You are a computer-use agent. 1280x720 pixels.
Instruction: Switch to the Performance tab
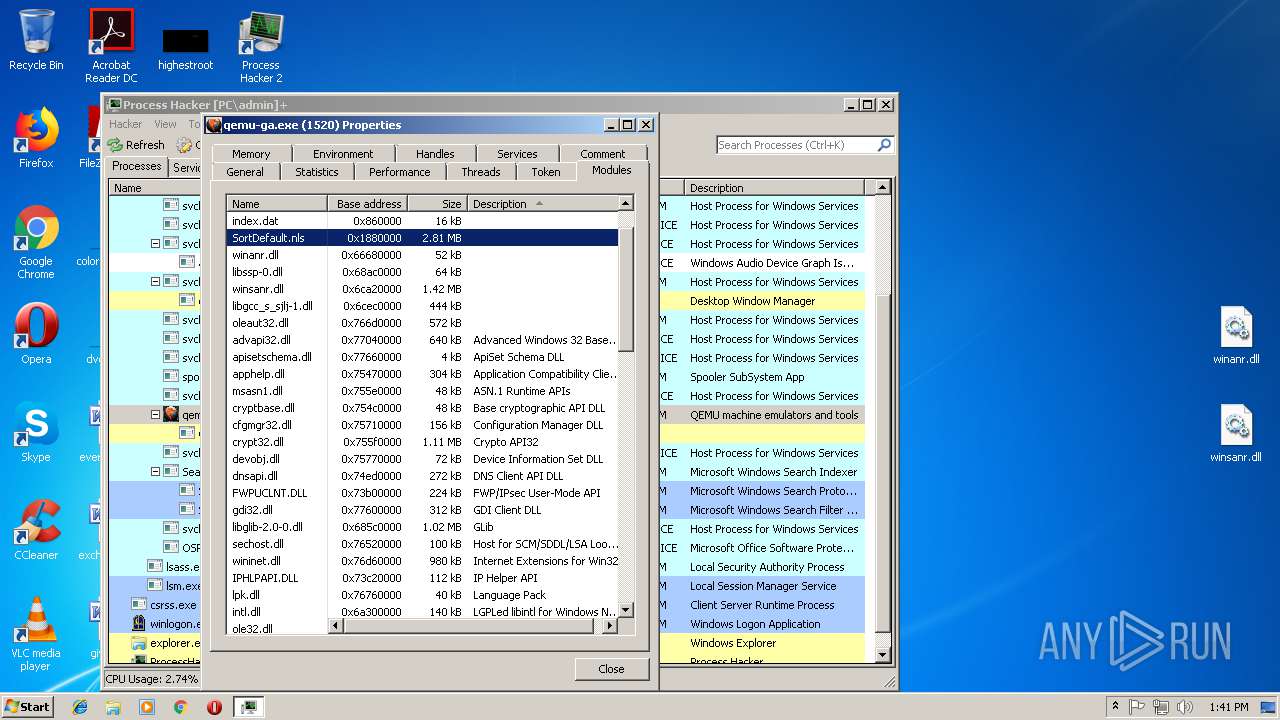click(400, 172)
